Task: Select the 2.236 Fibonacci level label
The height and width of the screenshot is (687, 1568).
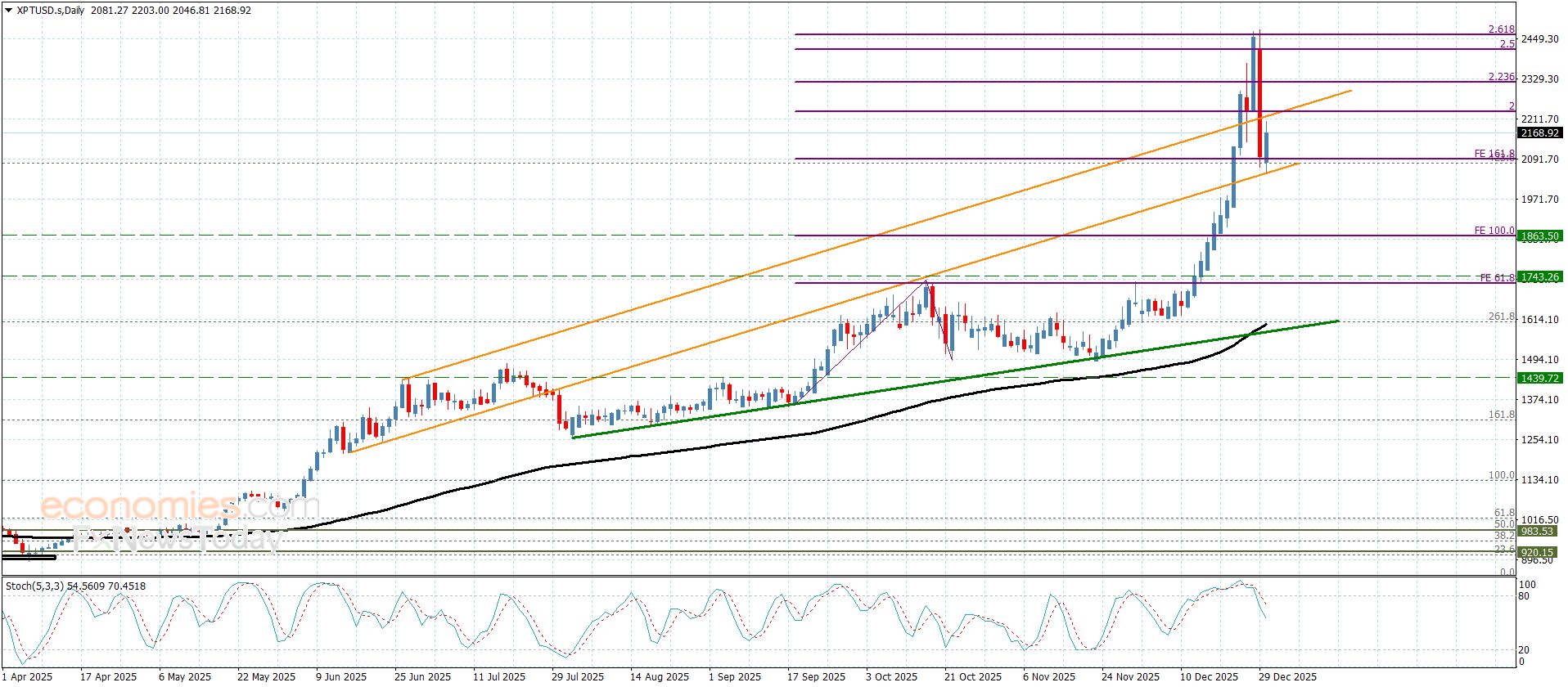Action: tap(1501, 77)
